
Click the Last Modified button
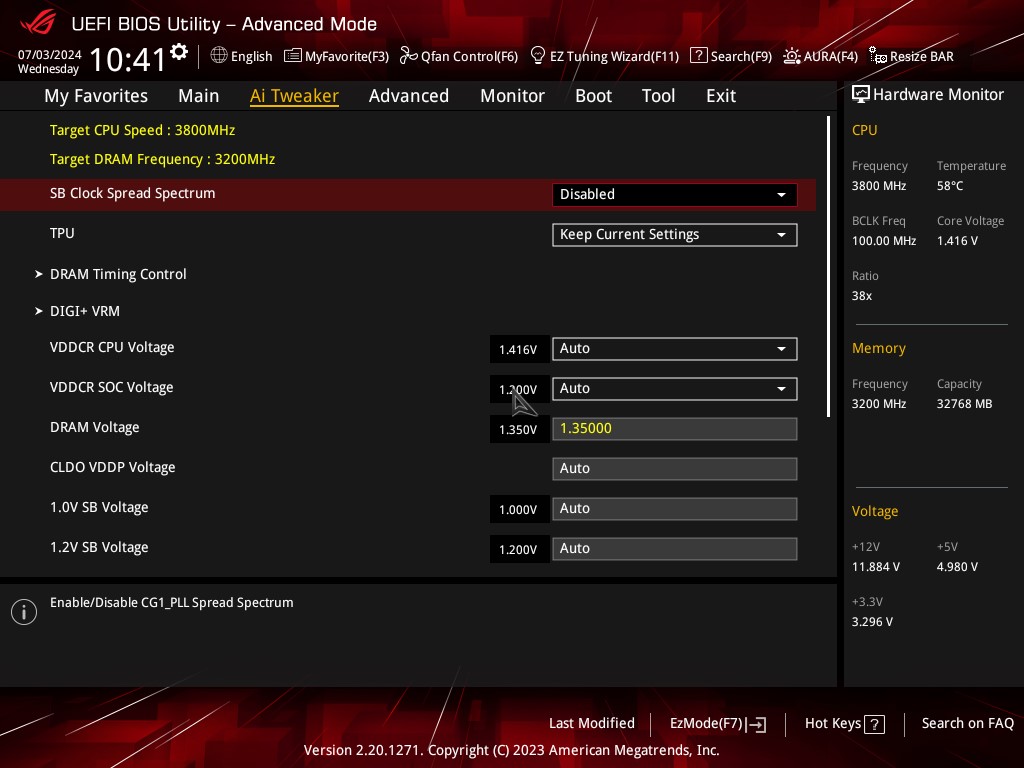pos(592,724)
